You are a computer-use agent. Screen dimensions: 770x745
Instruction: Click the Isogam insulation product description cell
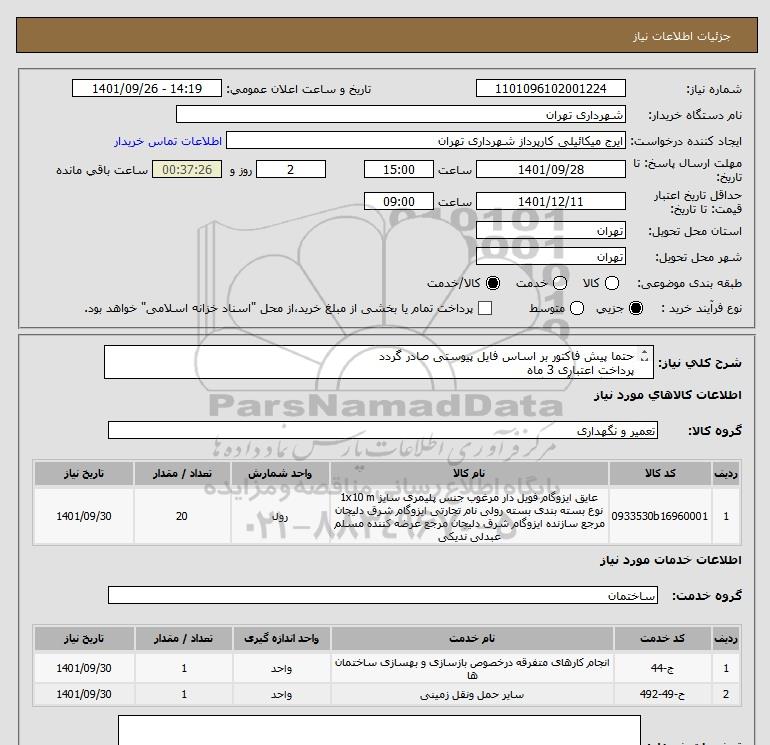pyautogui.click(x=469, y=517)
